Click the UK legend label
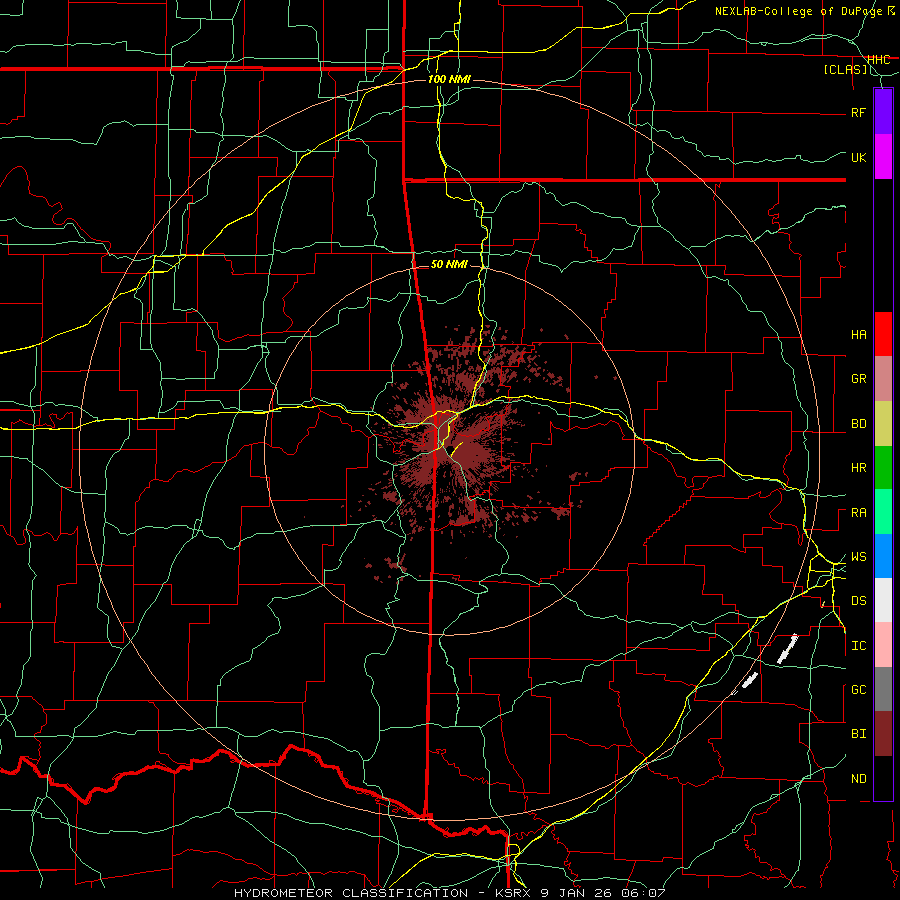900x900 pixels. click(x=859, y=157)
